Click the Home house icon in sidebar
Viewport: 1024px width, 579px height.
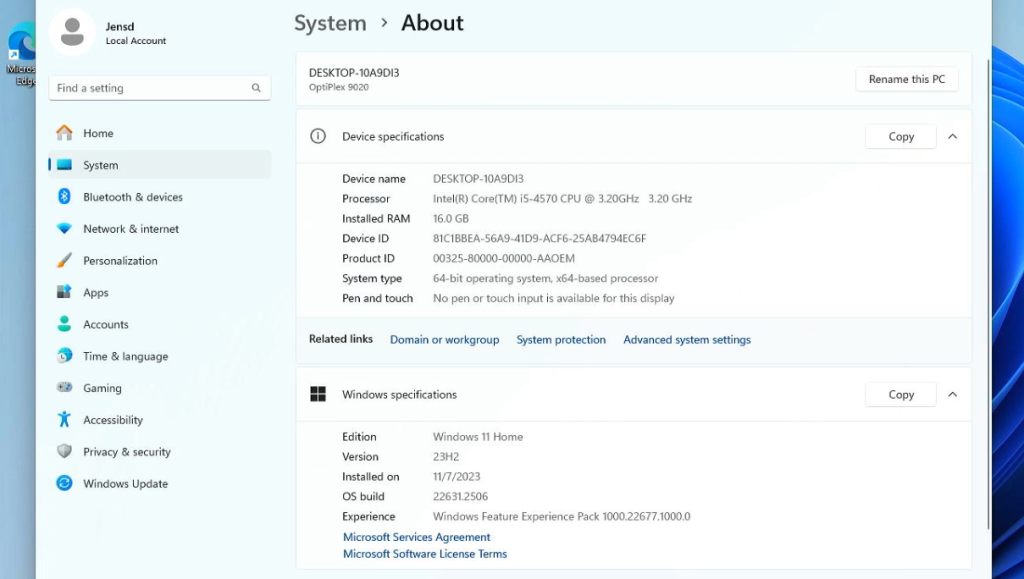64,133
